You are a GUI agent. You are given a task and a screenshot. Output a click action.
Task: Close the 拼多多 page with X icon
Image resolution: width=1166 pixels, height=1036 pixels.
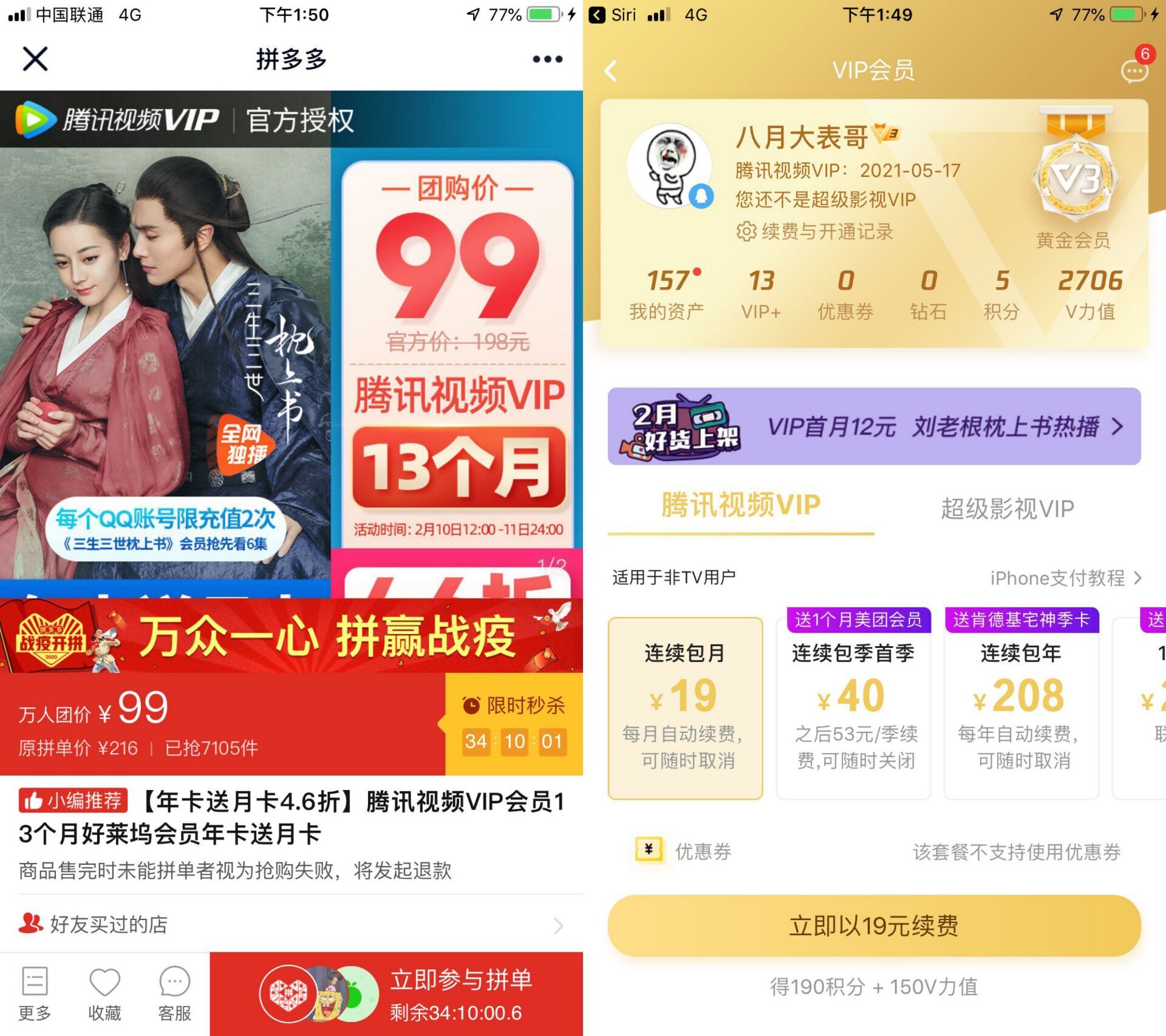(35, 59)
